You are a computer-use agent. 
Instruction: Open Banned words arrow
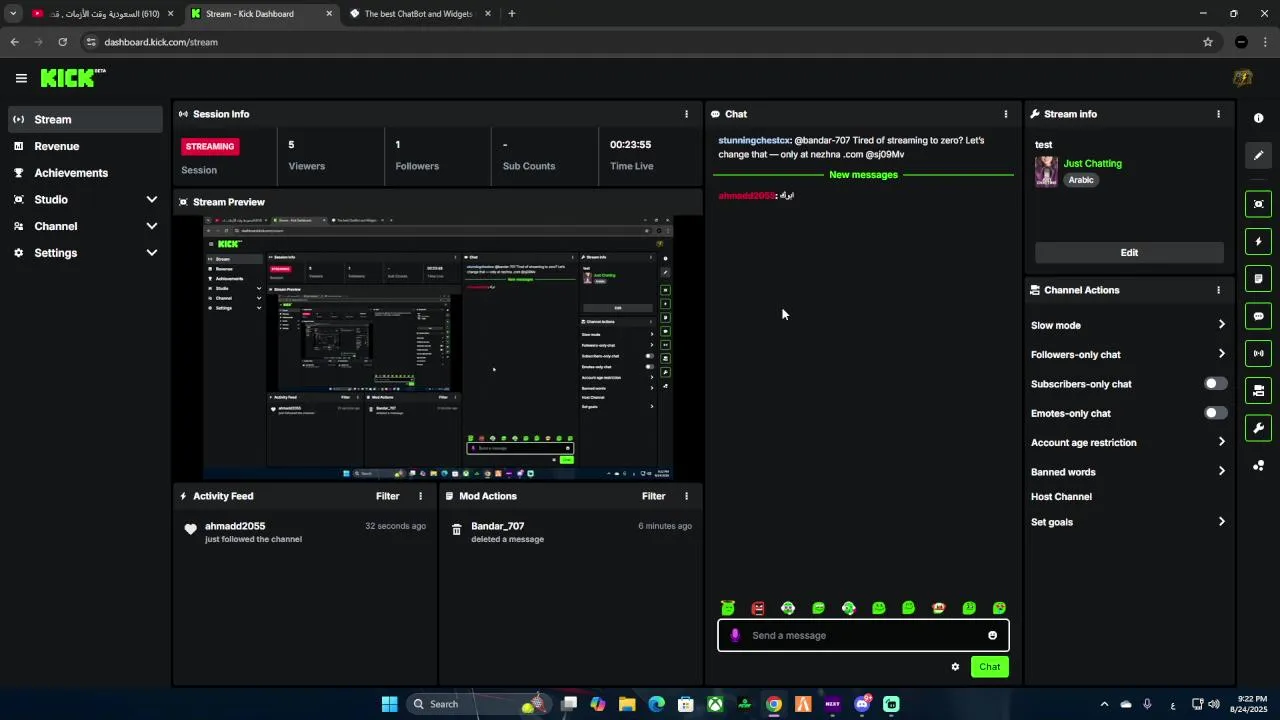(x=1221, y=472)
